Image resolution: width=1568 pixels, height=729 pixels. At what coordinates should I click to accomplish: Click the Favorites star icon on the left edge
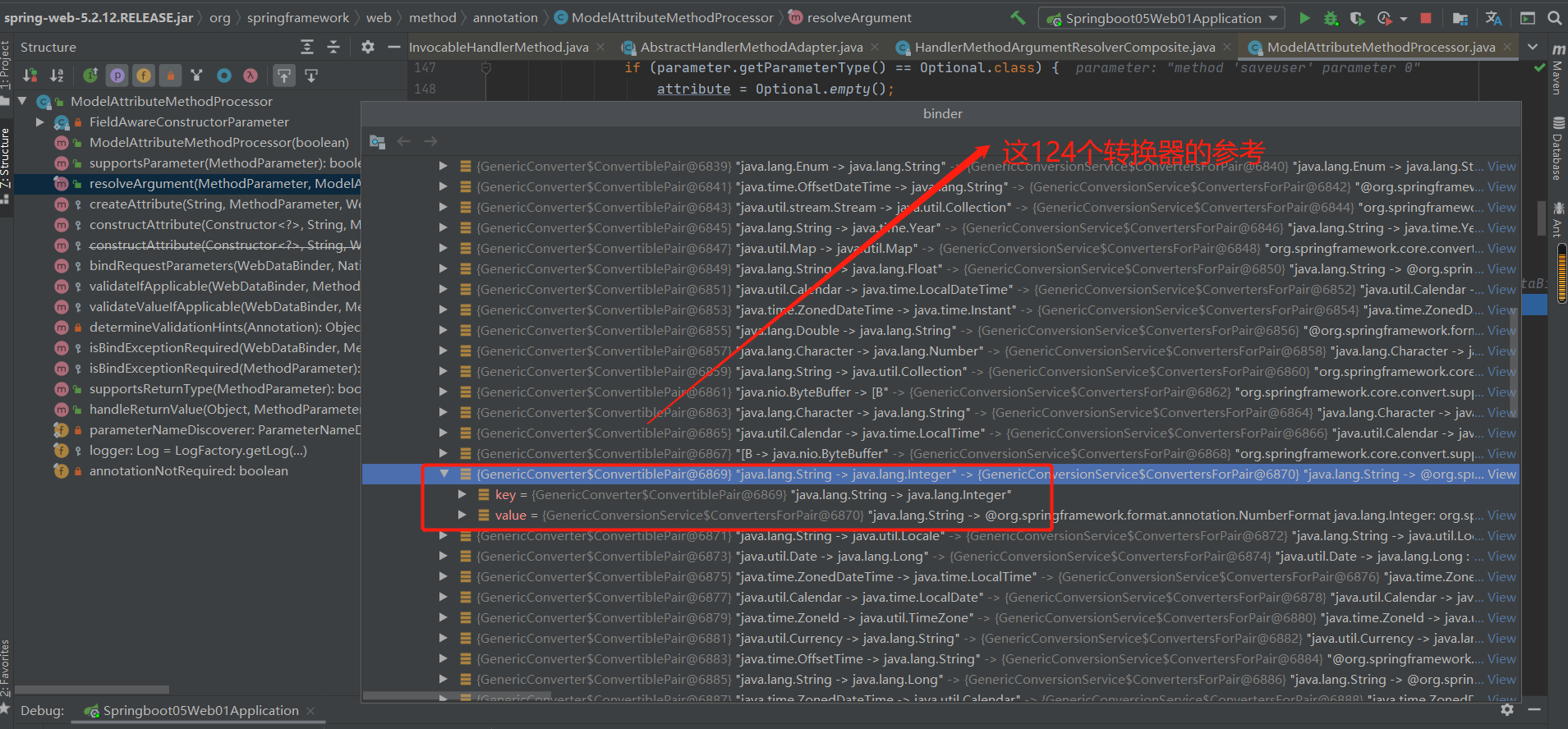point(5,707)
